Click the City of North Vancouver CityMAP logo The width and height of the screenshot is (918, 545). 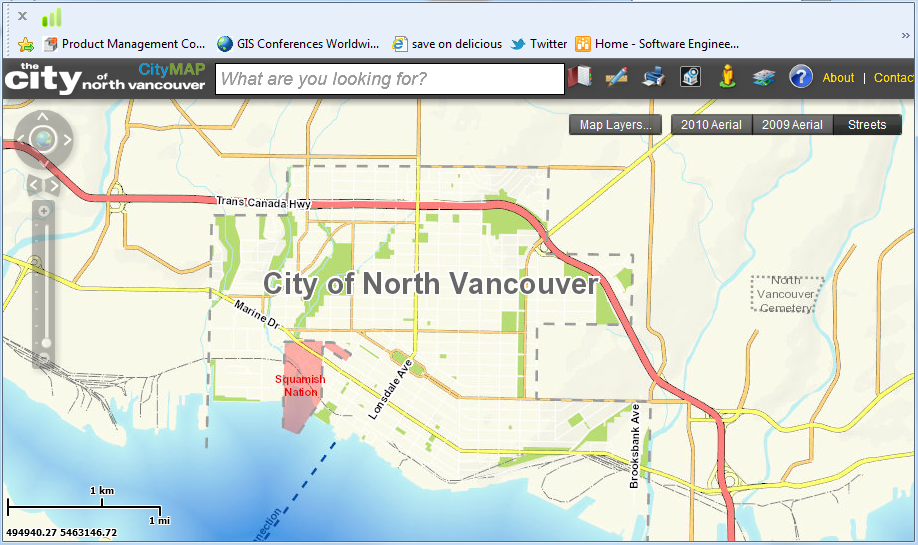pyautogui.click(x=105, y=78)
